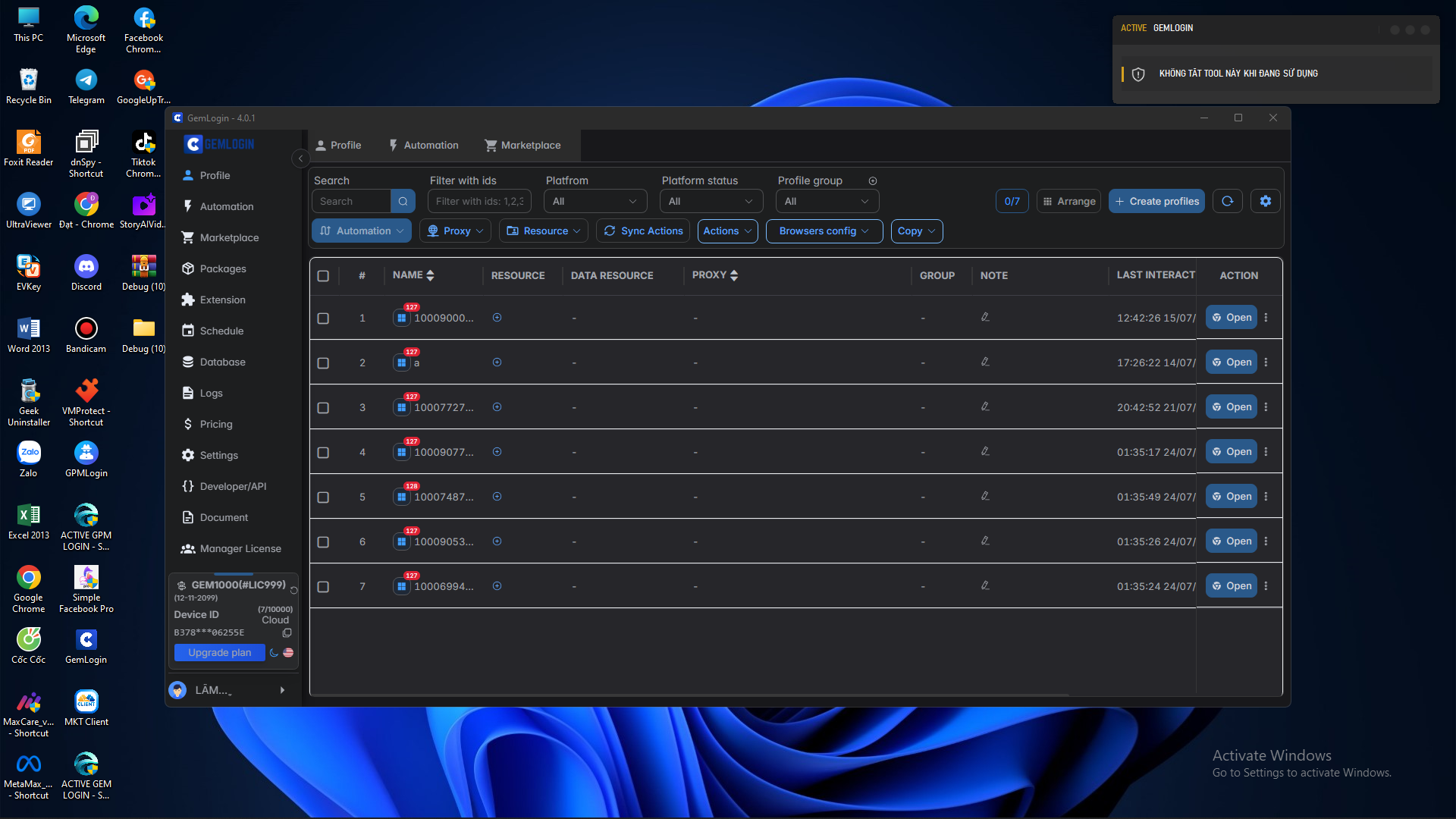Image resolution: width=1456 pixels, height=819 pixels.
Task: Open the Resource dropdown button
Action: 544,231
